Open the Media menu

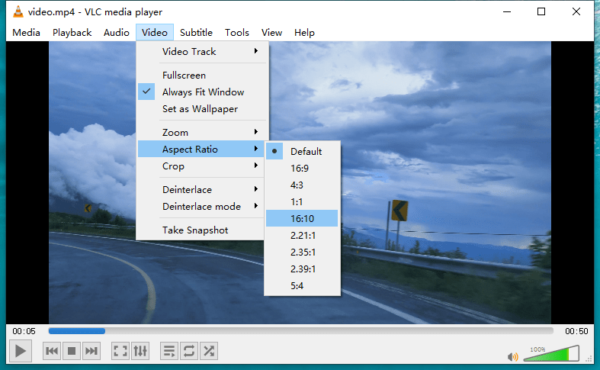point(26,33)
